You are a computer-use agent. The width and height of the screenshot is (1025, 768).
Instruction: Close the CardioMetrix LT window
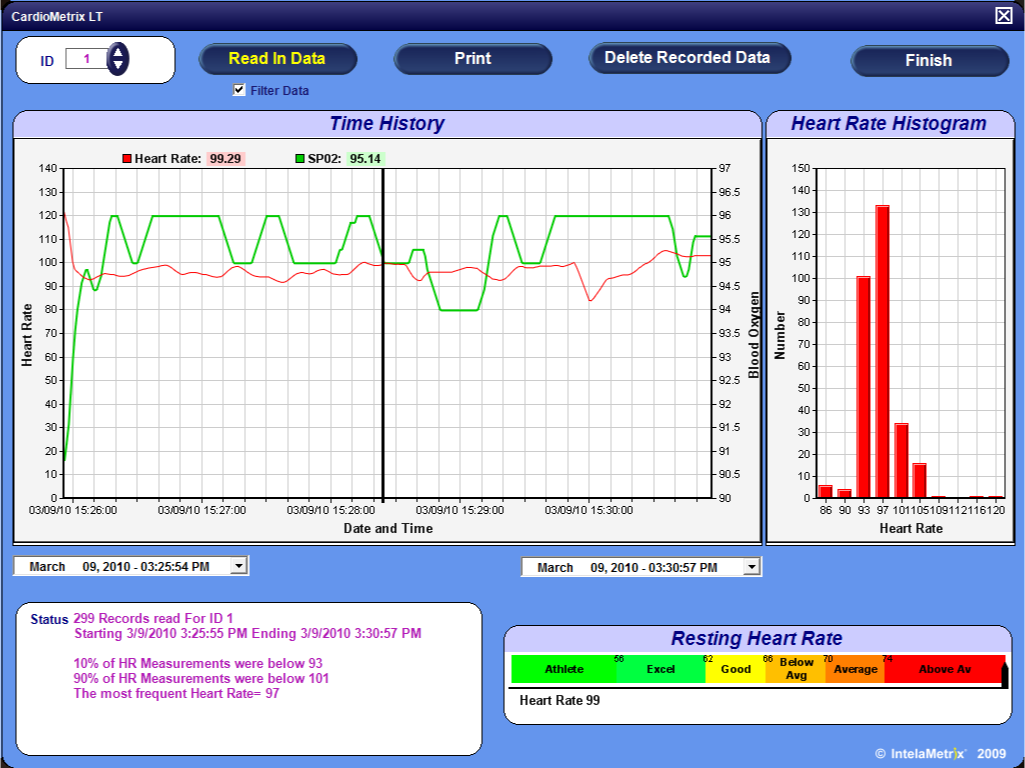1003,16
